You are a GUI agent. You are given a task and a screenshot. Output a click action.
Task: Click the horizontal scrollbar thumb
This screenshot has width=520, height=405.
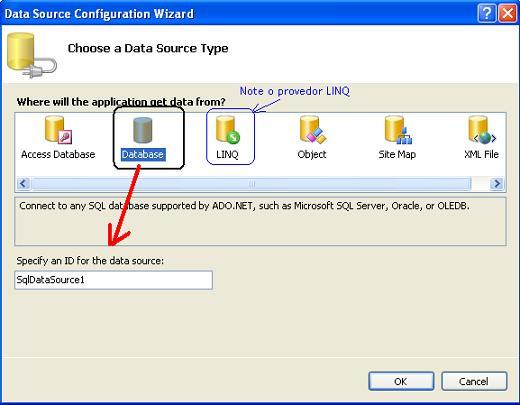[x=251, y=184]
